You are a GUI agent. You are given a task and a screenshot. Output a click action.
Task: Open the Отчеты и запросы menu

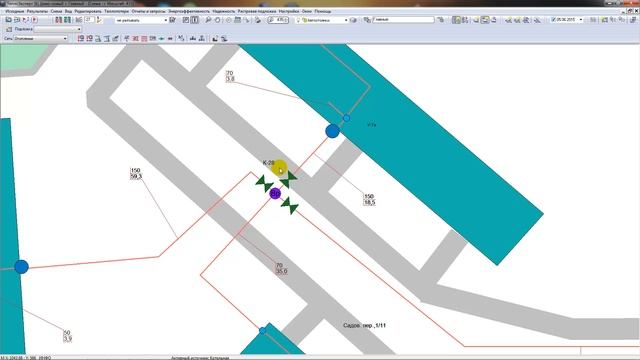[148, 11]
